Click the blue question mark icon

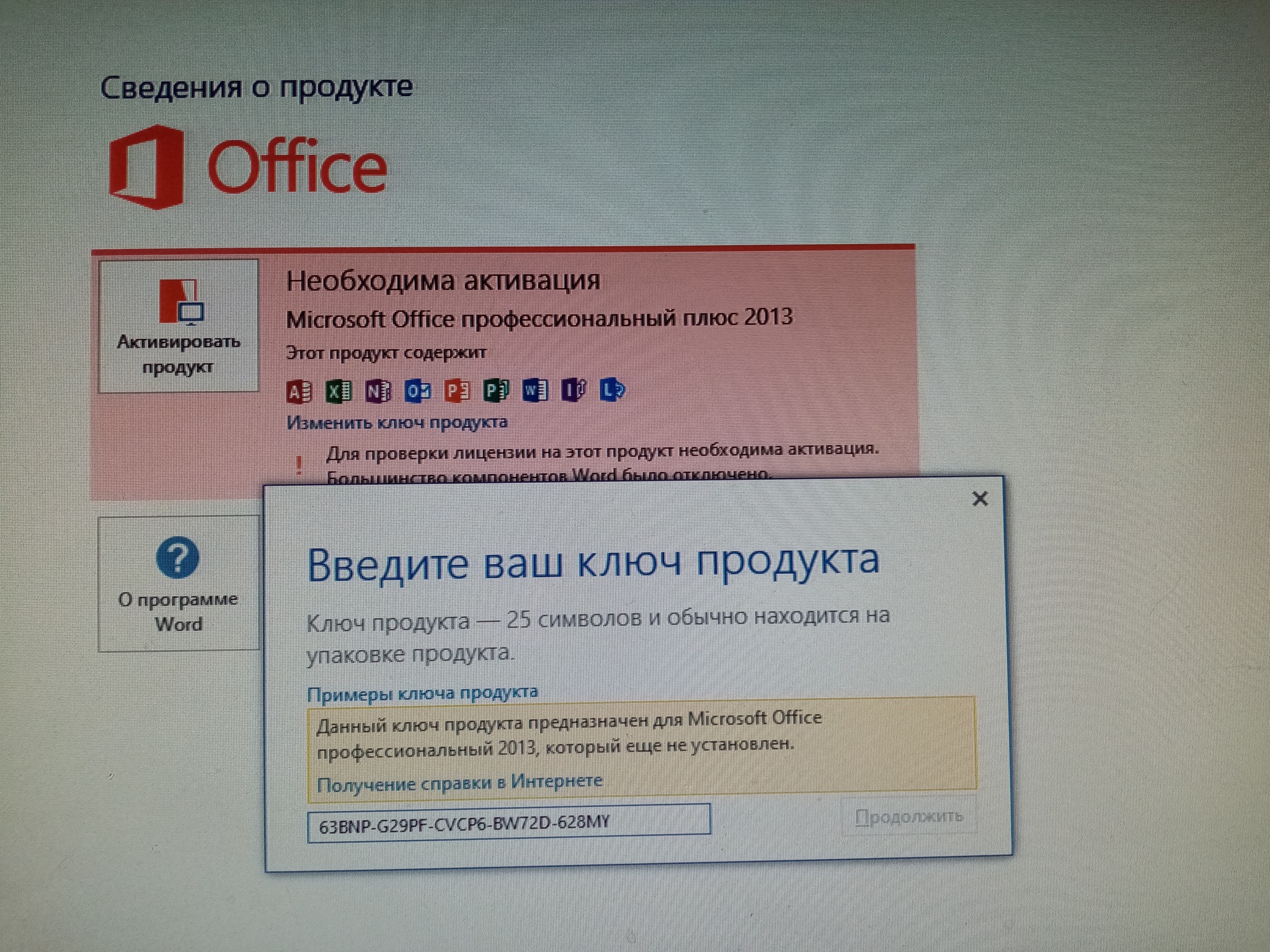[x=178, y=558]
